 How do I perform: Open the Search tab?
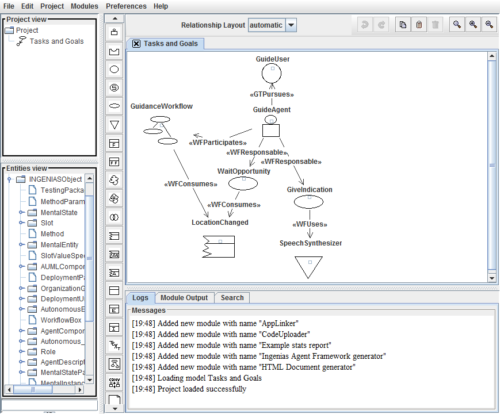(x=232, y=298)
